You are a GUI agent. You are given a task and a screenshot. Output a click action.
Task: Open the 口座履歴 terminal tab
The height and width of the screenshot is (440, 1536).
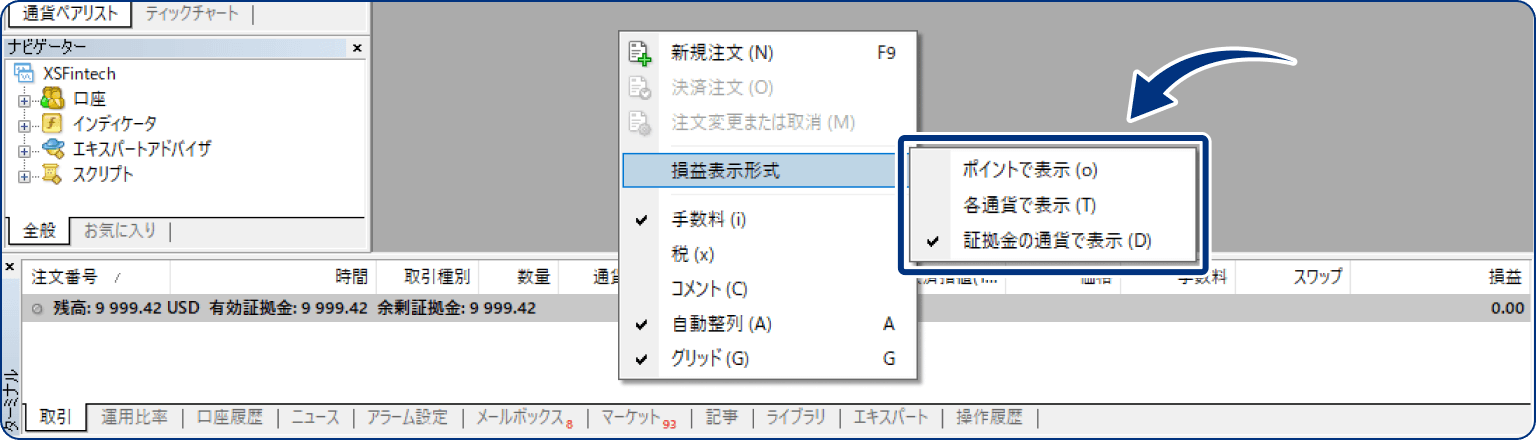[x=230, y=417]
